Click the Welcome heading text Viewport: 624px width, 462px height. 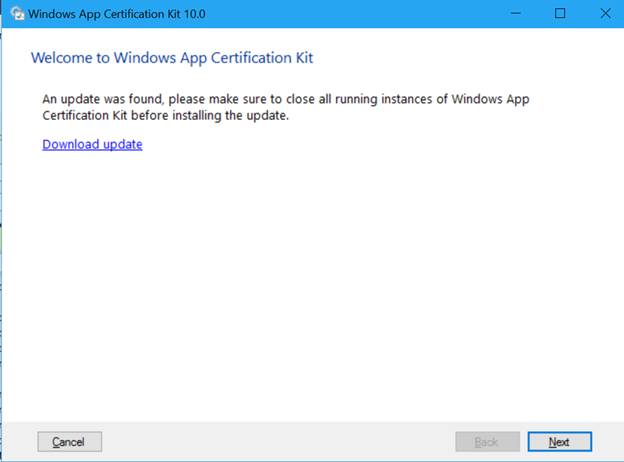click(x=171, y=58)
